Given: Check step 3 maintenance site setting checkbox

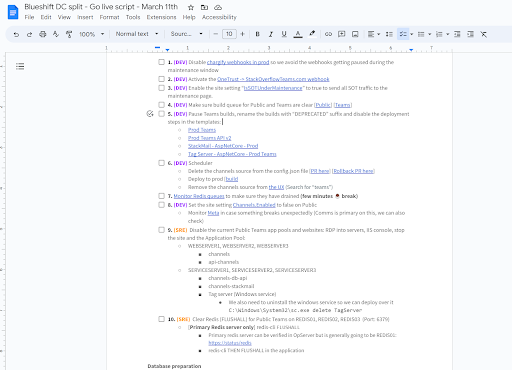Looking at the screenshot, I should click(x=161, y=88).
